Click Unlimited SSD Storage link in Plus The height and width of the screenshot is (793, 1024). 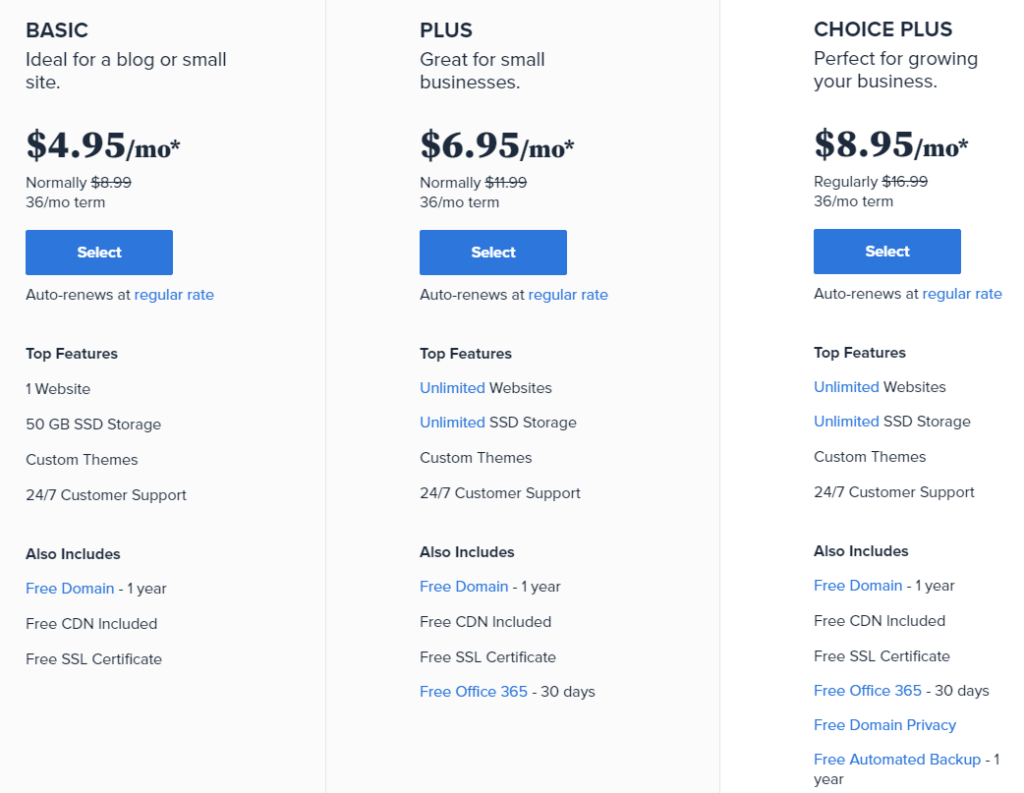coord(453,423)
